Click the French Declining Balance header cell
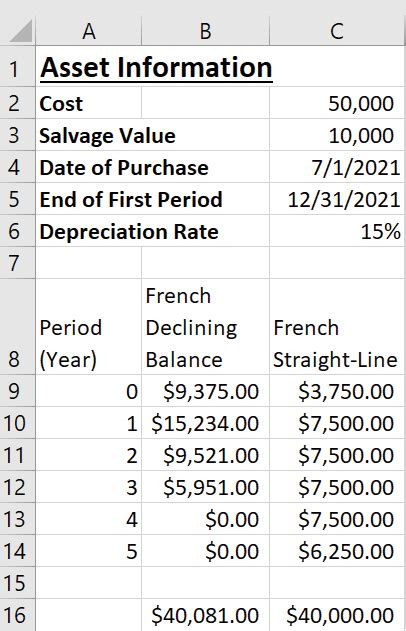Screen dimensions: 406x631 205,327
